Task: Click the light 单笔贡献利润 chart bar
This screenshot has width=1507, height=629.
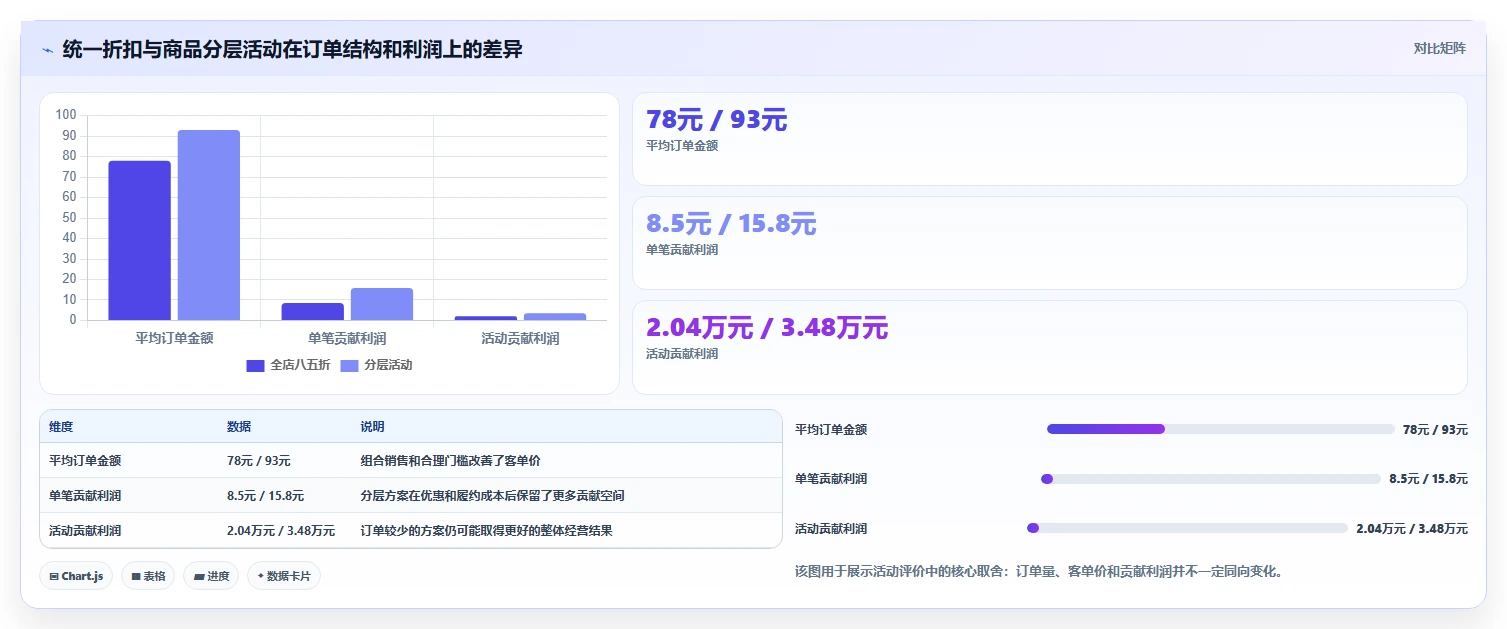Action: point(382,304)
